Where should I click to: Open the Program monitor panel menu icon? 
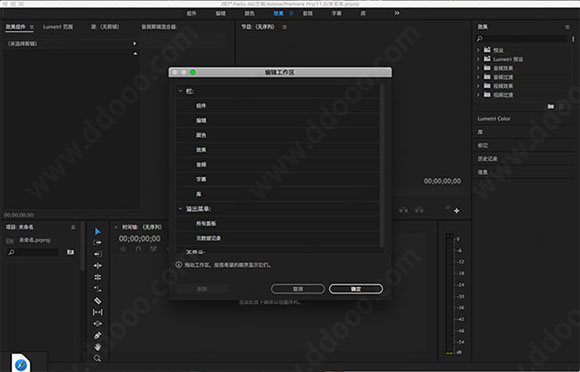pyautogui.click(x=284, y=27)
